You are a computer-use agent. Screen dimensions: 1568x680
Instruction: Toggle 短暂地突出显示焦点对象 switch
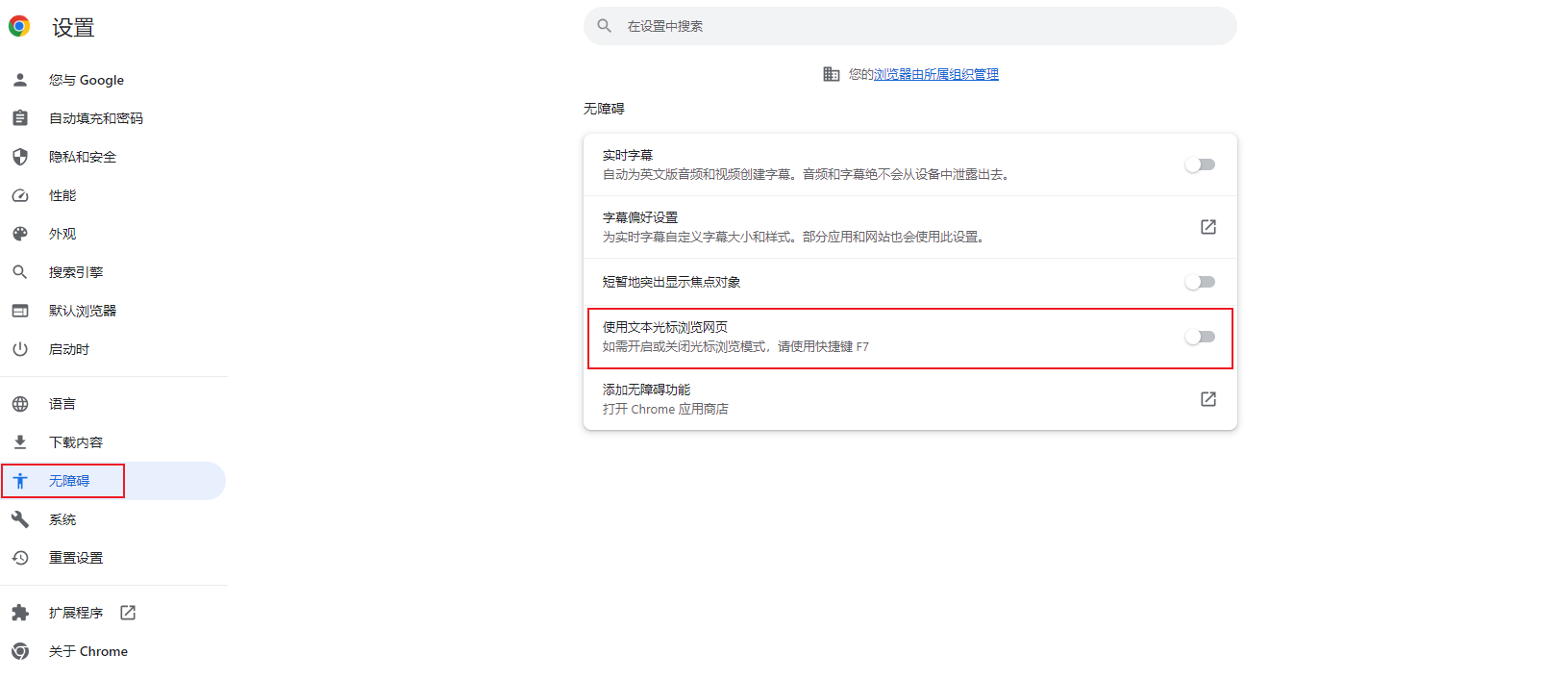[1200, 282]
